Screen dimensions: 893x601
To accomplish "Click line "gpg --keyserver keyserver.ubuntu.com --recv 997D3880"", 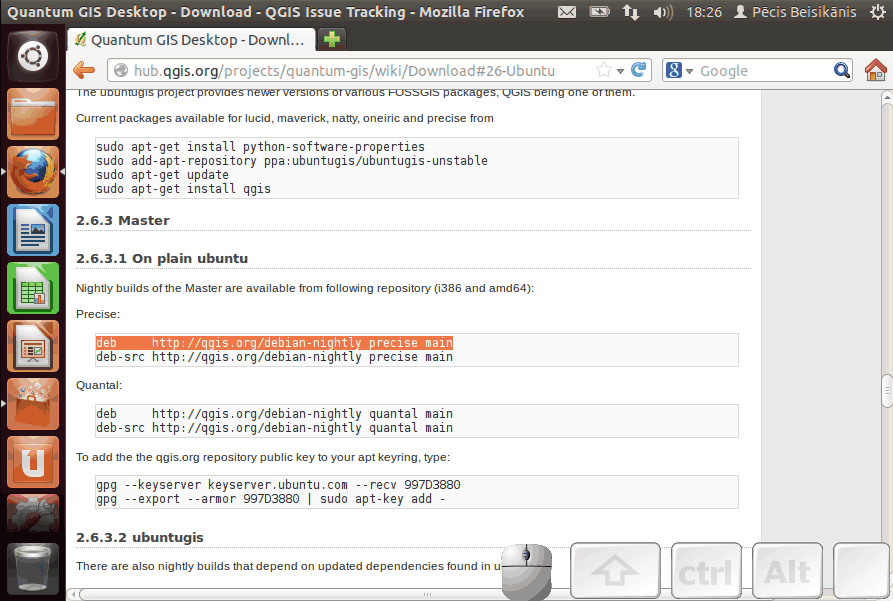I will (x=278, y=485).
